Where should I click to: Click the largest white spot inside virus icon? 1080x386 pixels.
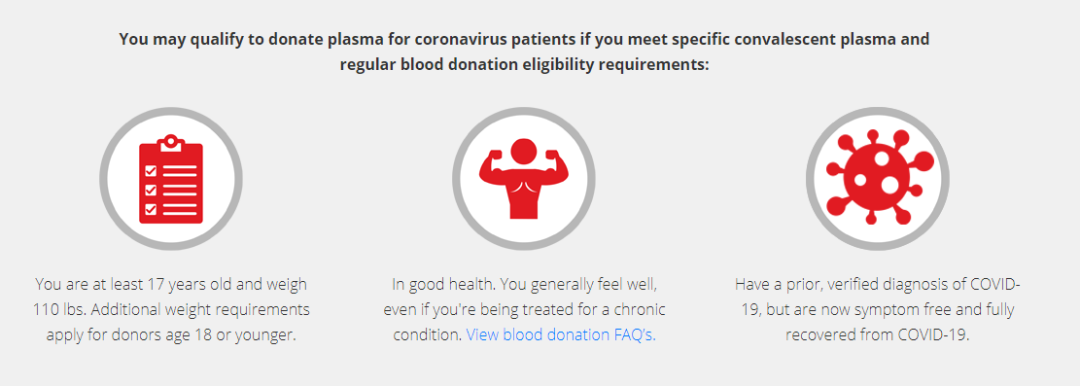click(x=891, y=185)
